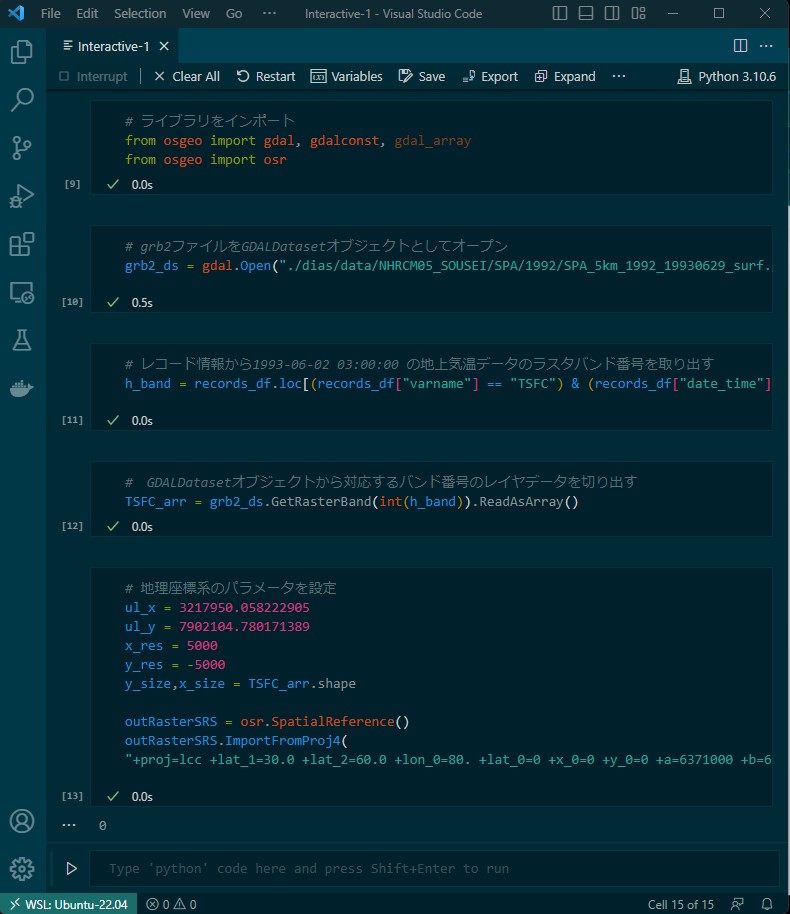Click the execution count [13] label
Screen dimensions: 790x914
[x=72, y=796]
